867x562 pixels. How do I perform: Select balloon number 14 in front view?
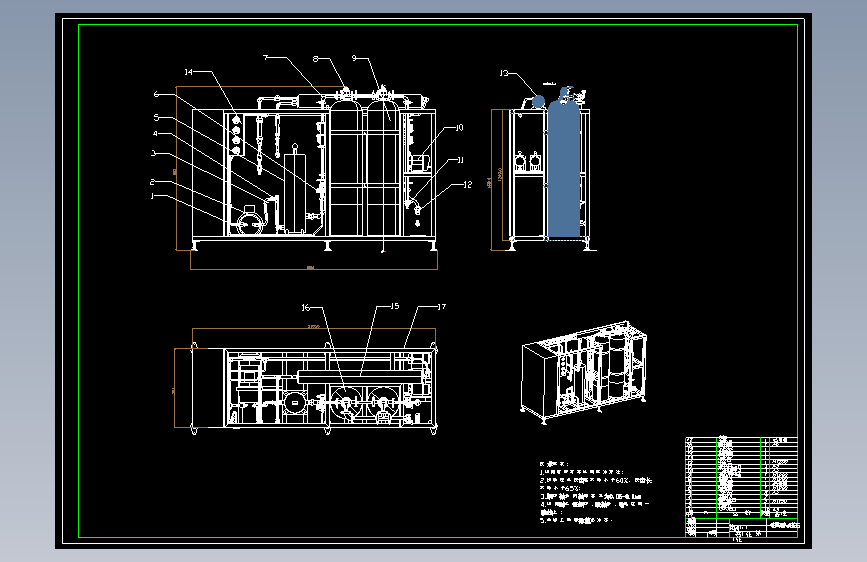[x=189, y=72]
